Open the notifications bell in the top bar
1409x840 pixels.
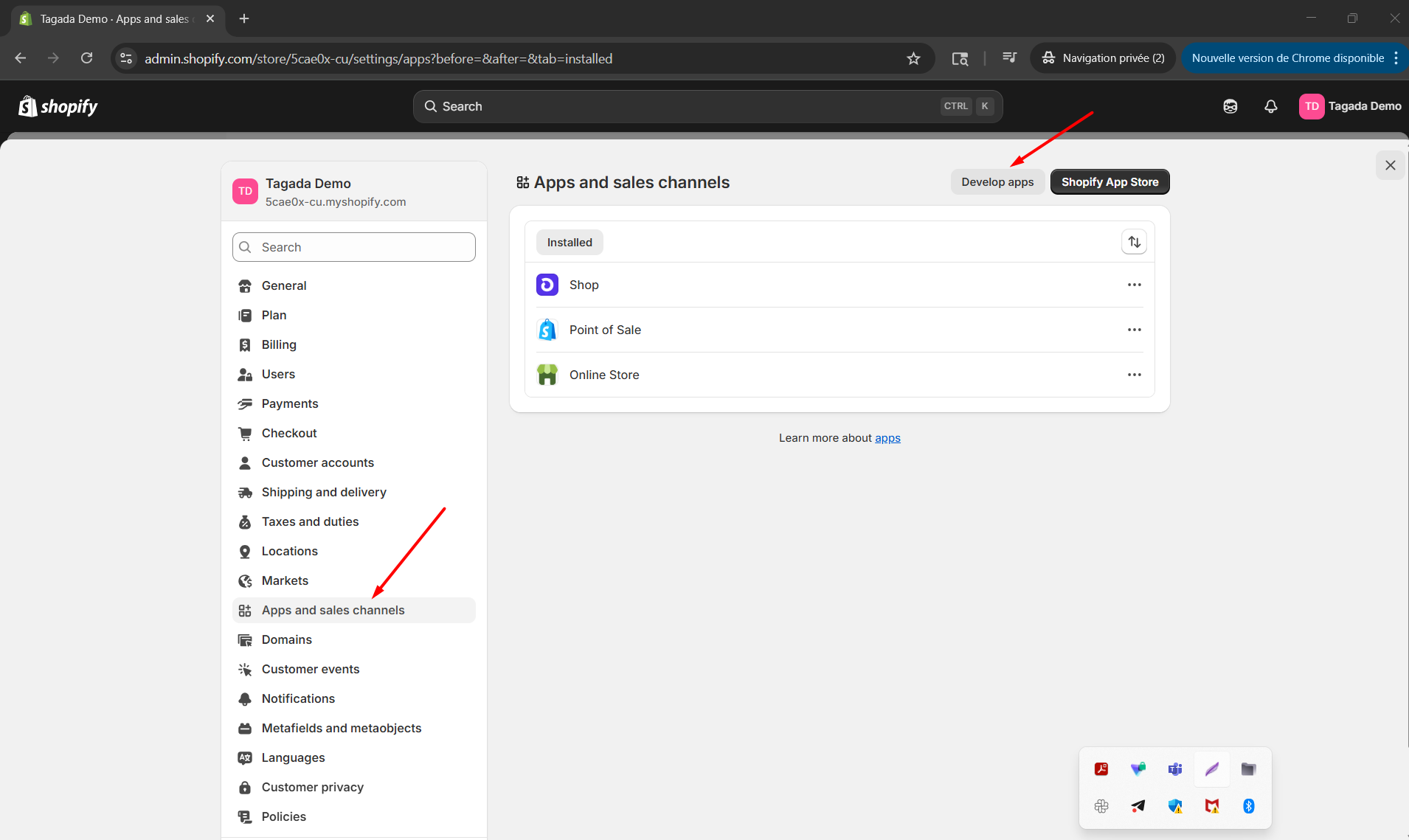[x=1271, y=106]
